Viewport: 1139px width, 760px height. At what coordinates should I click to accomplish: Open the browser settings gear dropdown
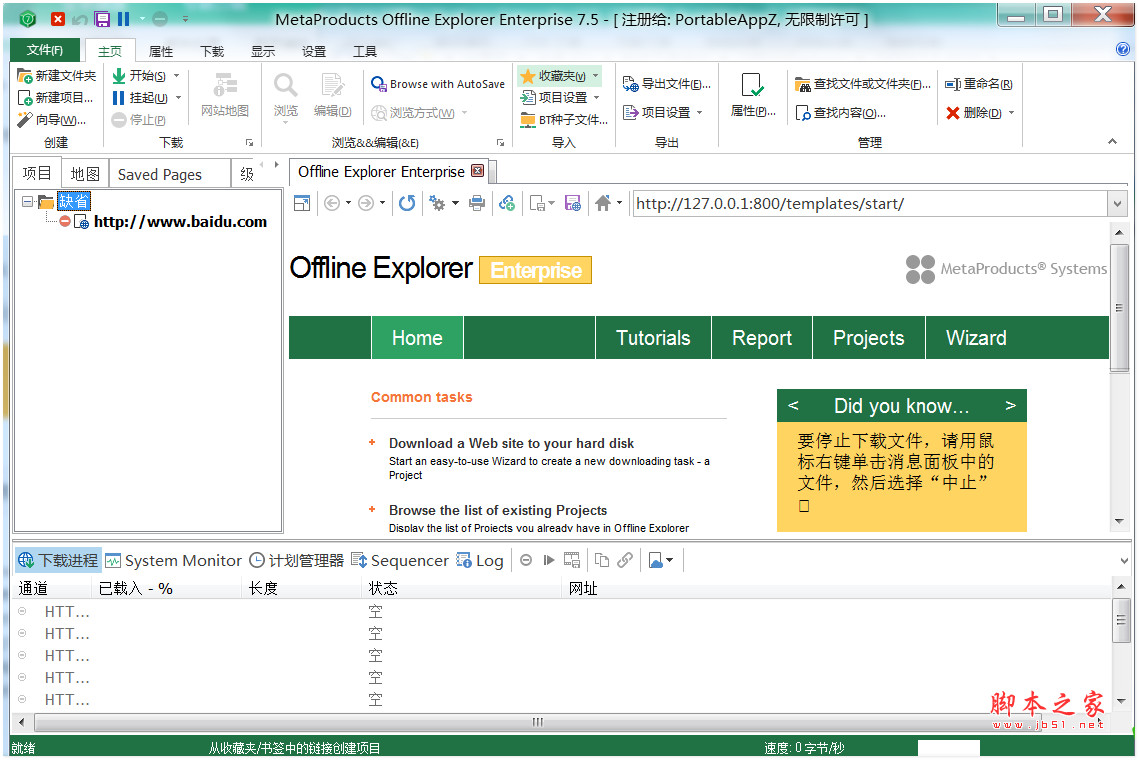pyautogui.click(x=455, y=203)
